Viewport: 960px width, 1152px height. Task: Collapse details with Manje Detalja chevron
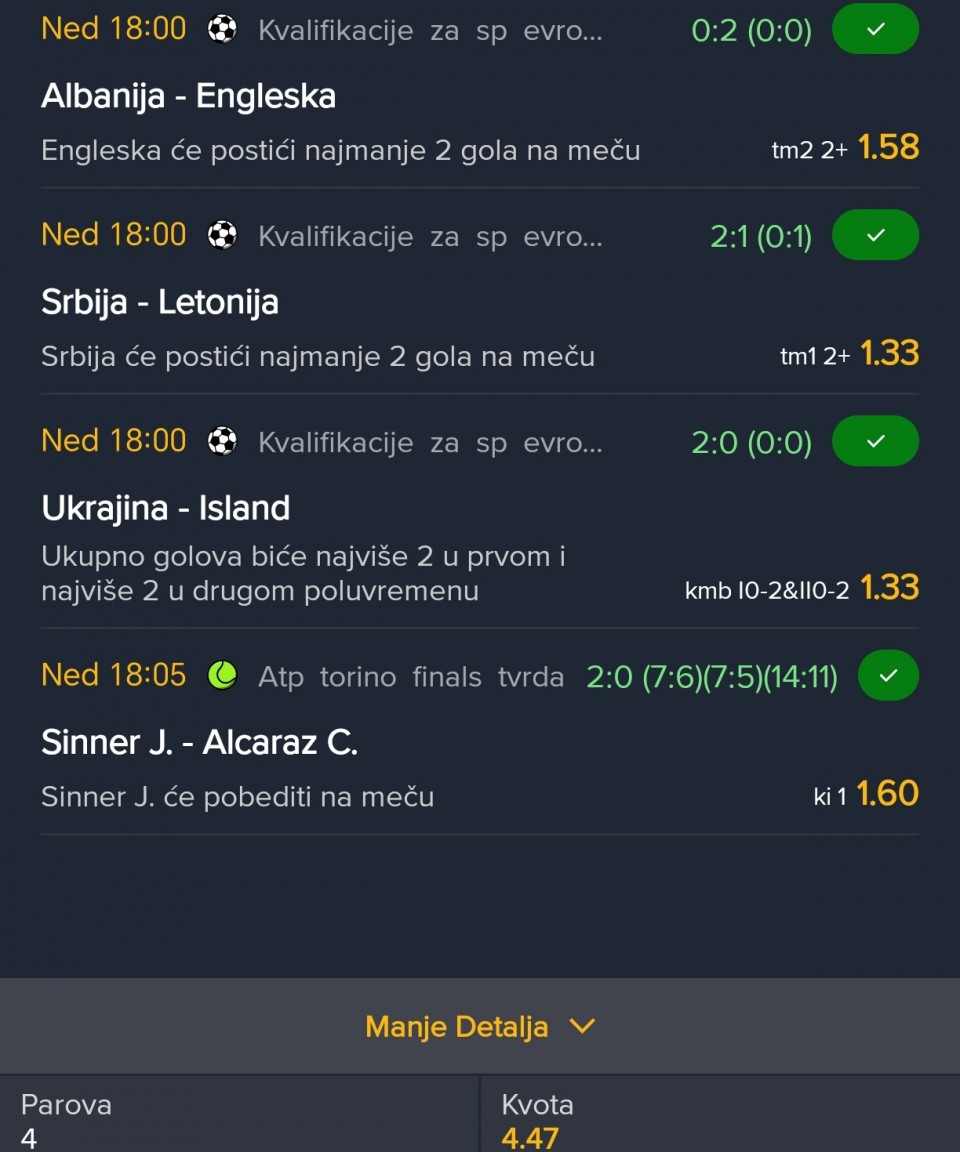(x=581, y=1027)
